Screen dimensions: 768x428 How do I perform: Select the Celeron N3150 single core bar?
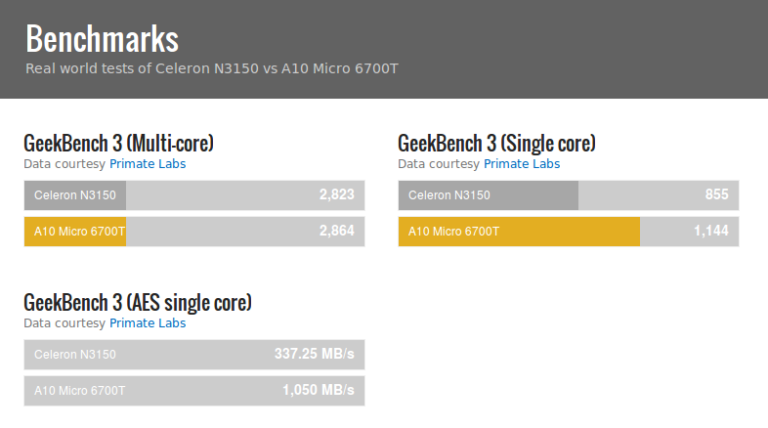tap(568, 195)
